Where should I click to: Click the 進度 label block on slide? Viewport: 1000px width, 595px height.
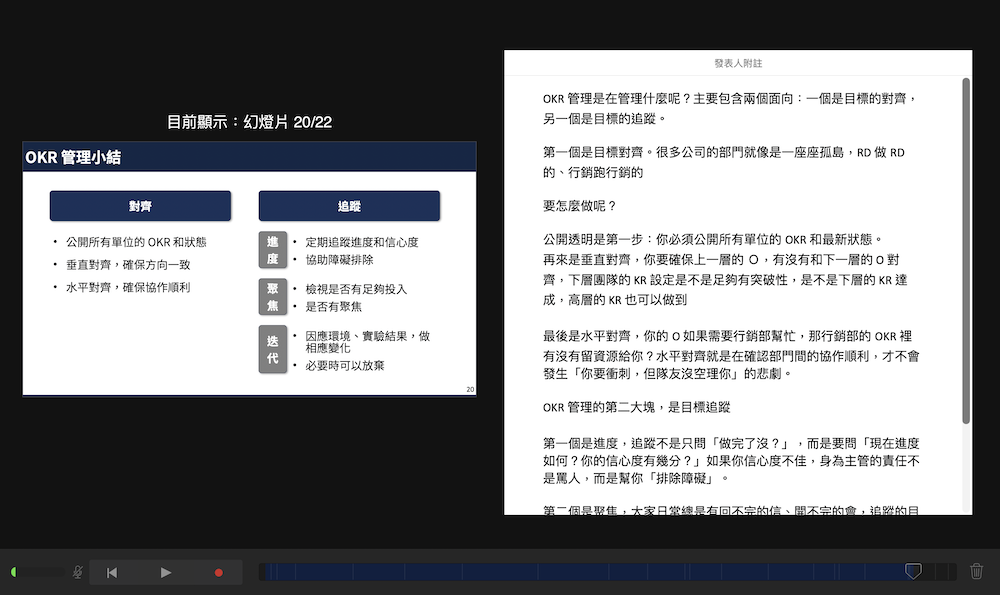point(272,251)
